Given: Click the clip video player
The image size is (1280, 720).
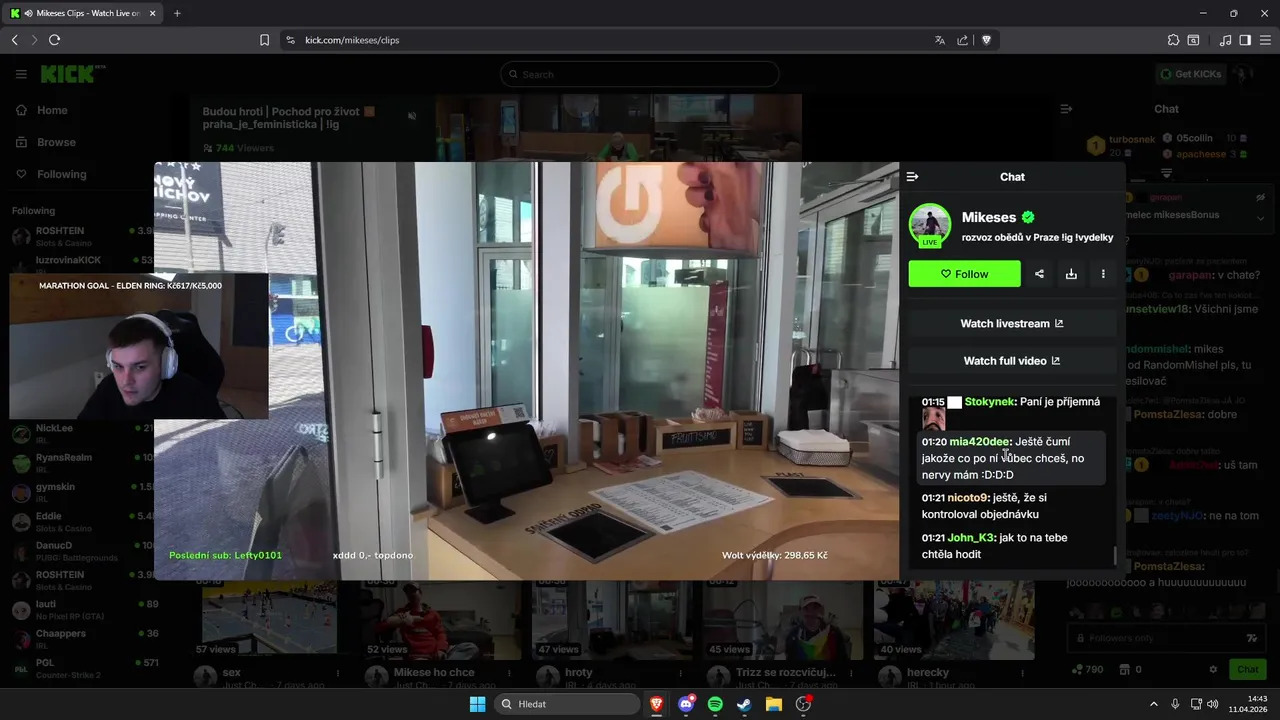Looking at the screenshot, I should point(526,371).
